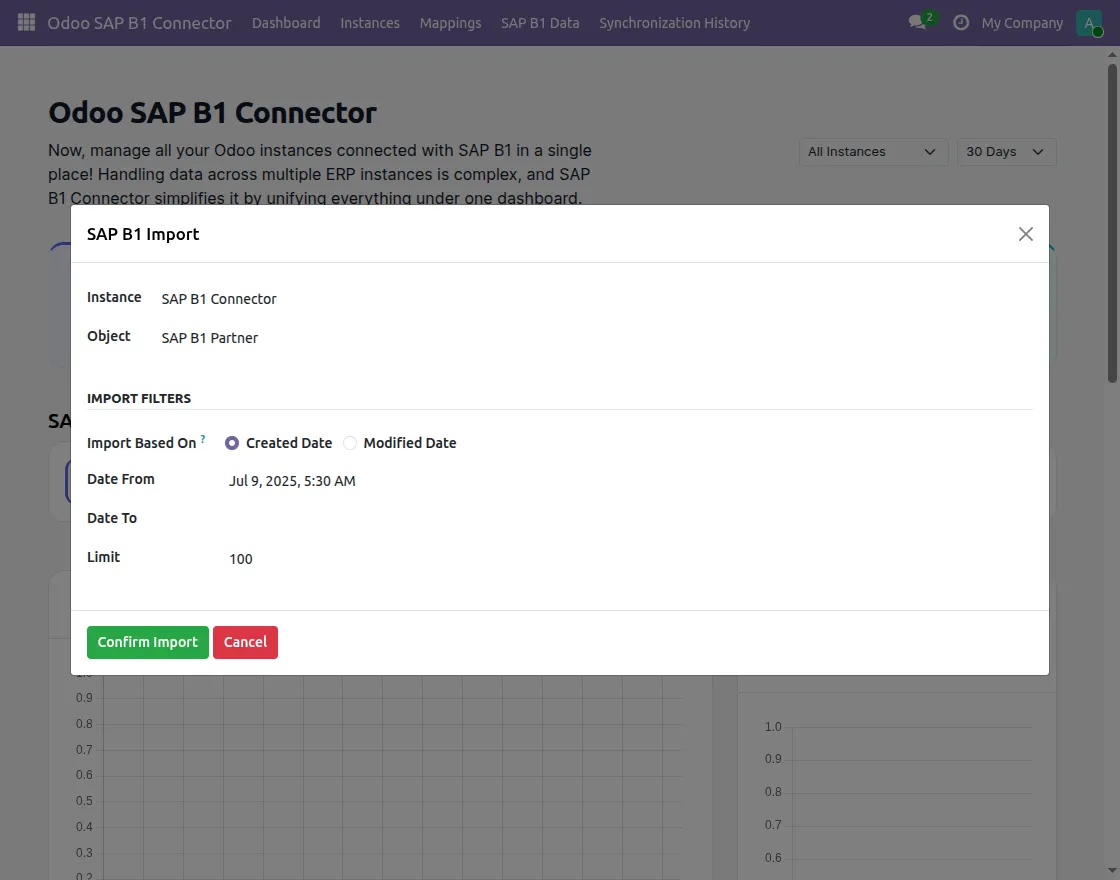Open the 30 Days period dropdown
This screenshot has width=1120, height=880.
1006,151
